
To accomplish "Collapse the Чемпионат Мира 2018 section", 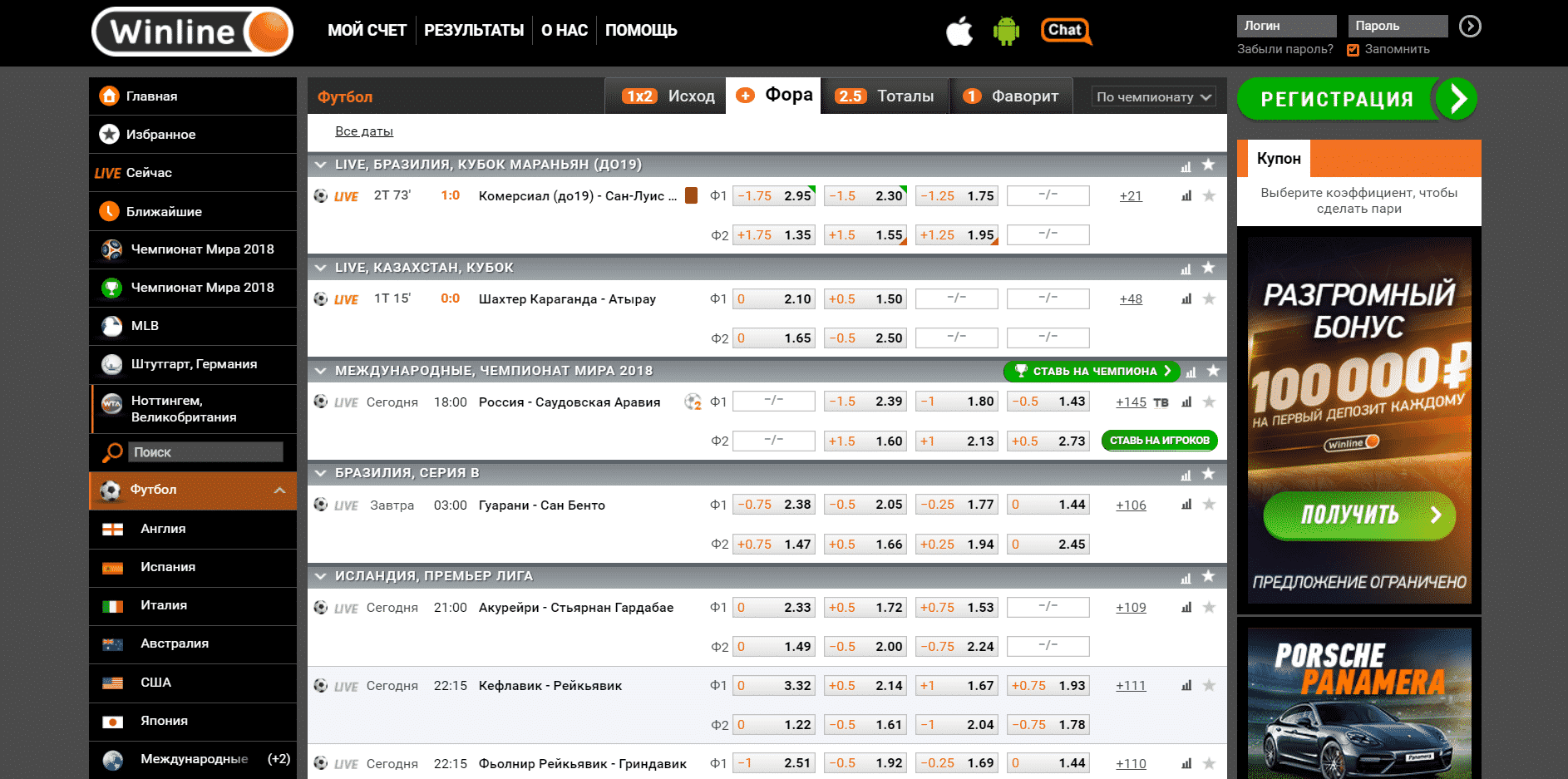I will pos(320,371).
